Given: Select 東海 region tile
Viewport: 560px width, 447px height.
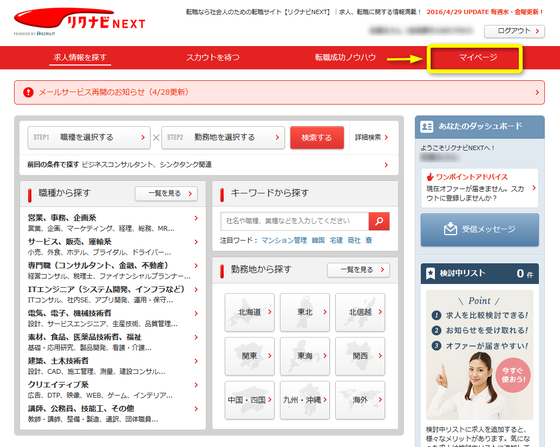Looking at the screenshot, I should point(305,356).
